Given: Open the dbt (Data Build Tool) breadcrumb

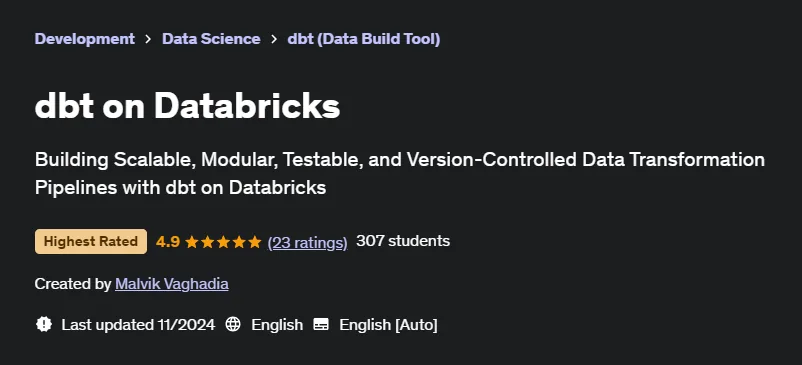Looking at the screenshot, I should point(364,39).
